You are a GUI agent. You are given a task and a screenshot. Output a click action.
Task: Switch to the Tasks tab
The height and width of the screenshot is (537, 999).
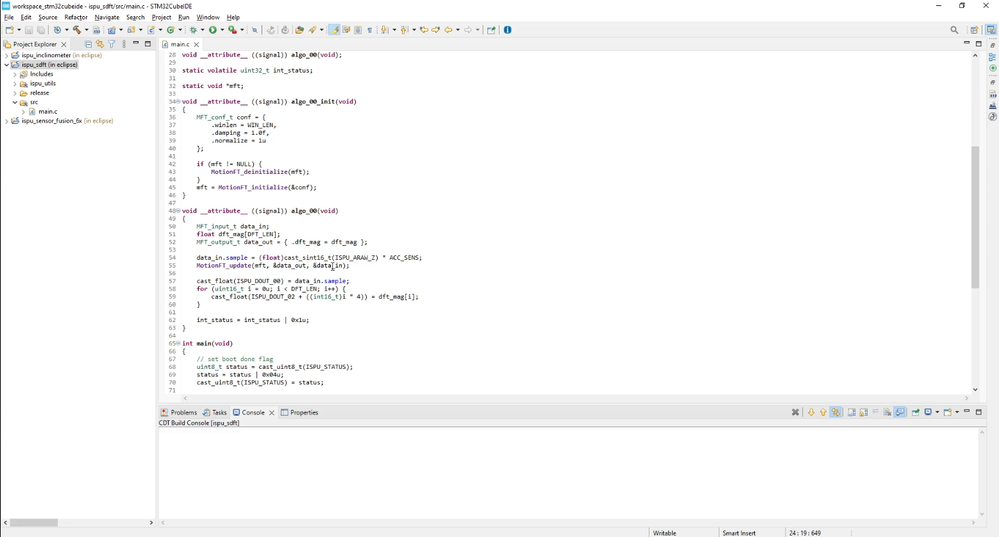[215, 413]
